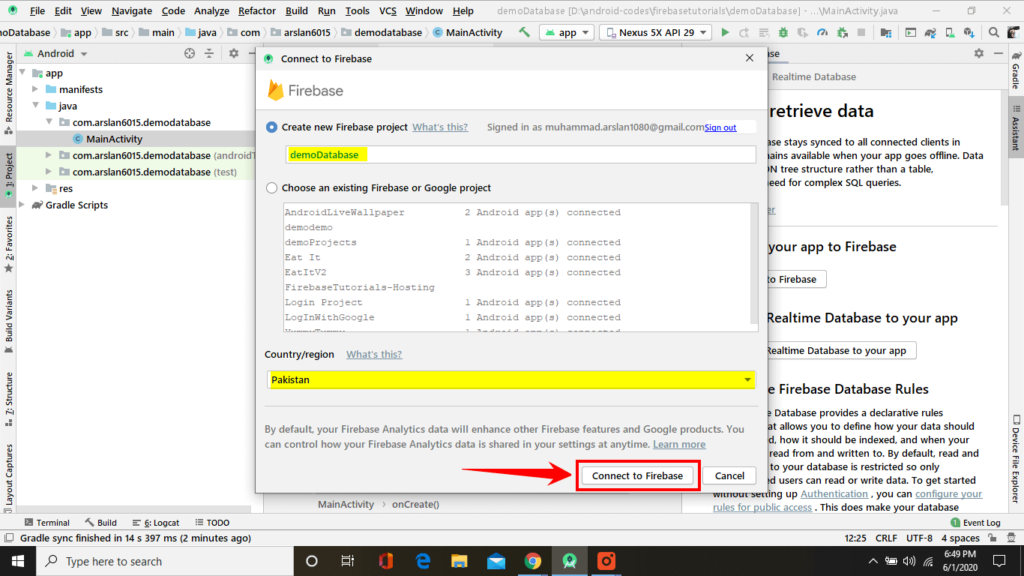Open the VCS menu

[x=391, y=11]
